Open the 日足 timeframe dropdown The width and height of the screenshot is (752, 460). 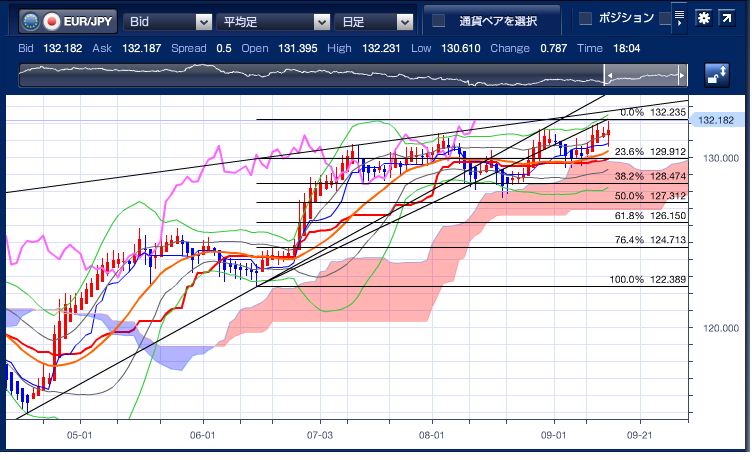[x=374, y=22]
